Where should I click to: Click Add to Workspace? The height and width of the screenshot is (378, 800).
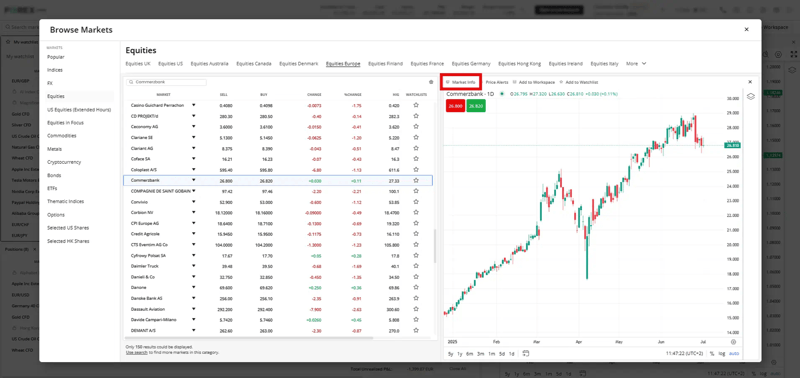click(x=534, y=82)
